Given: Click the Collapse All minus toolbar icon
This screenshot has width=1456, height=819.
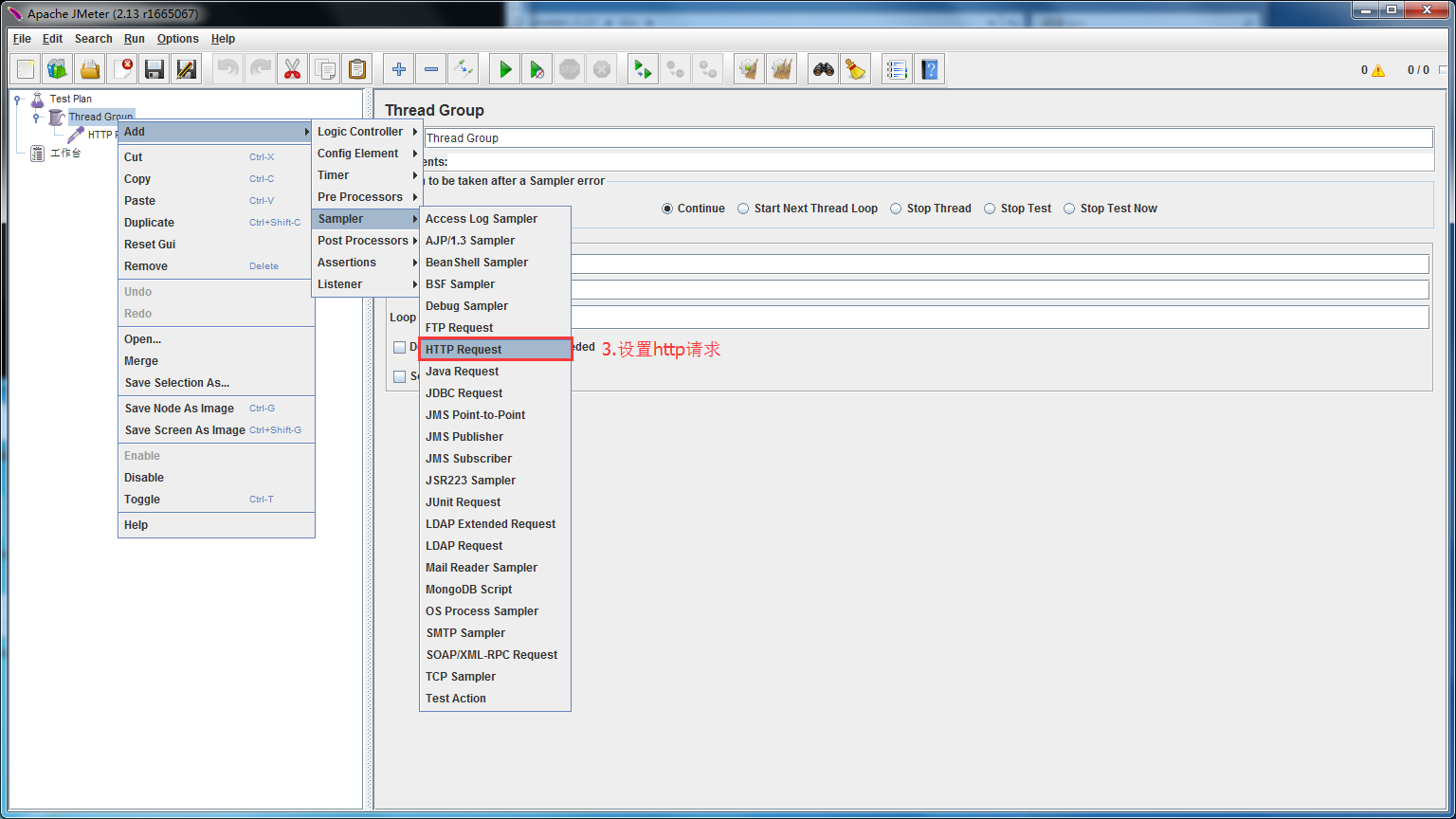Looking at the screenshot, I should (x=431, y=69).
